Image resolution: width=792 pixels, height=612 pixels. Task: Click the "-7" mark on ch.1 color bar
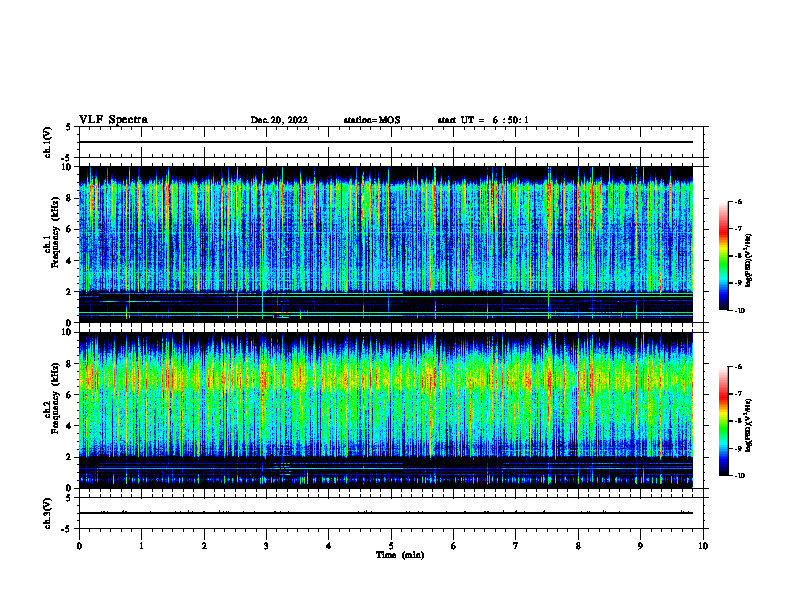738,229
